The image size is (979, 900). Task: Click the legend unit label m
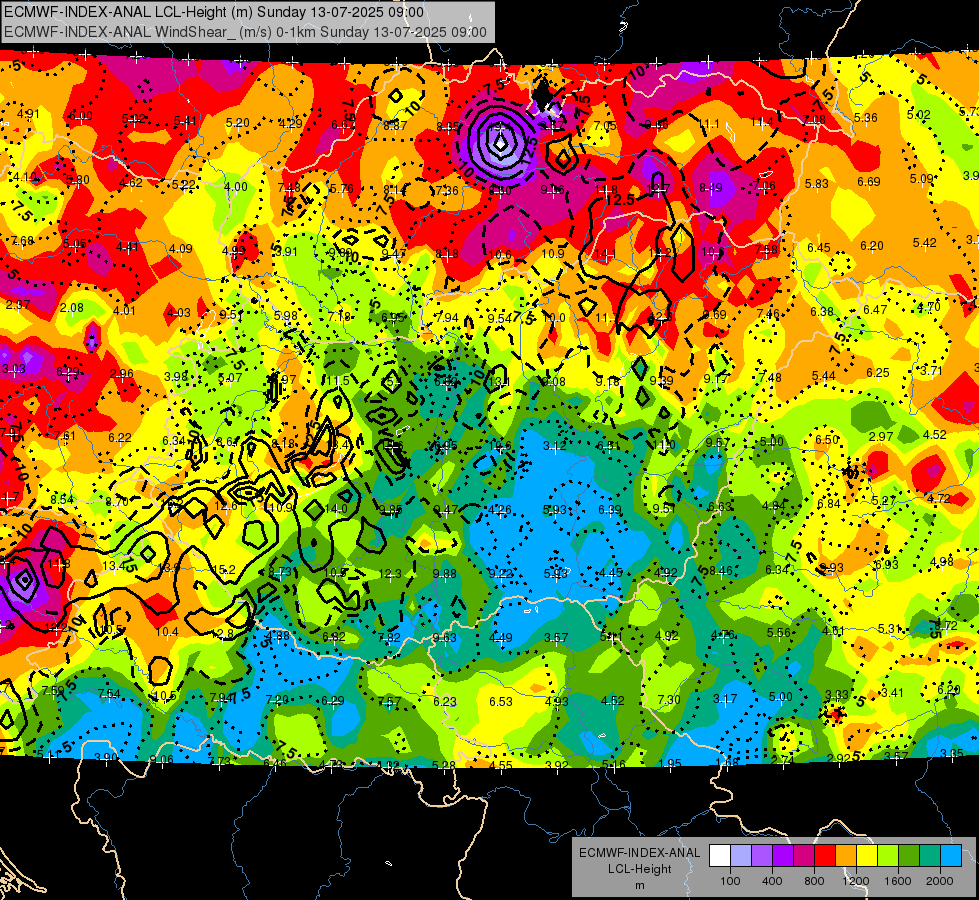pyautogui.click(x=639, y=885)
